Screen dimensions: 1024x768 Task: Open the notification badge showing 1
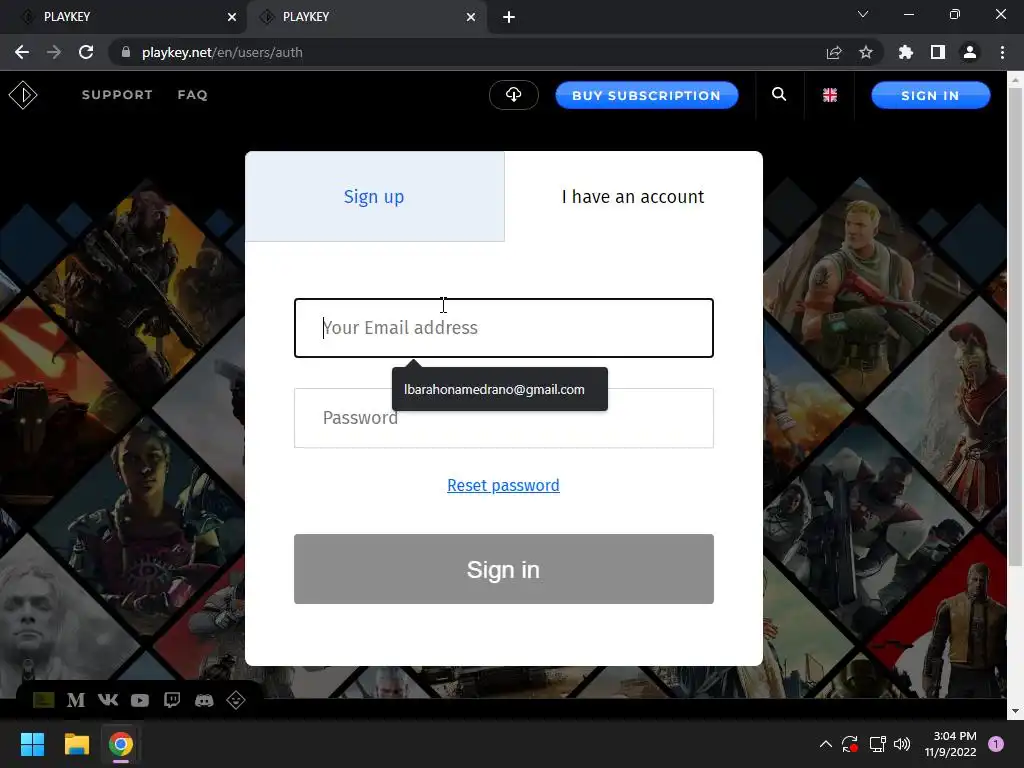pos(995,744)
